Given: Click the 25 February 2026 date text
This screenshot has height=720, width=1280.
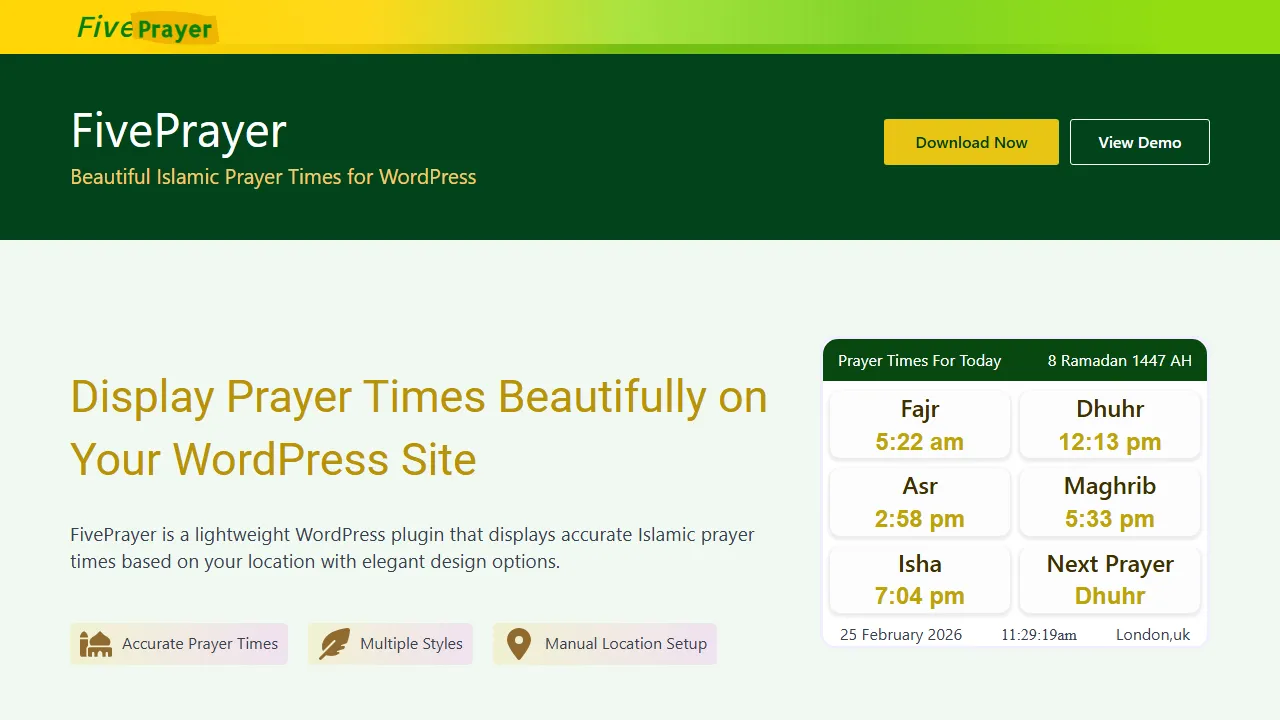Looking at the screenshot, I should pos(900,634).
